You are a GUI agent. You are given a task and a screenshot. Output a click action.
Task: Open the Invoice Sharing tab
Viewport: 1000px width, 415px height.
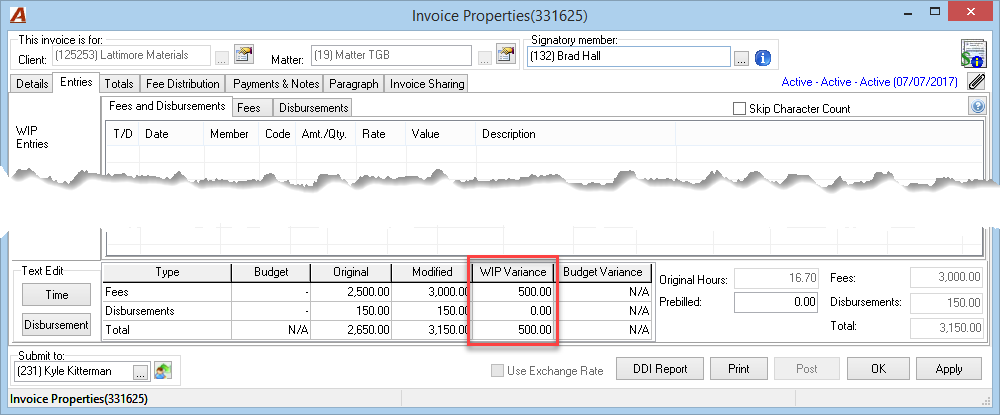coord(427,84)
